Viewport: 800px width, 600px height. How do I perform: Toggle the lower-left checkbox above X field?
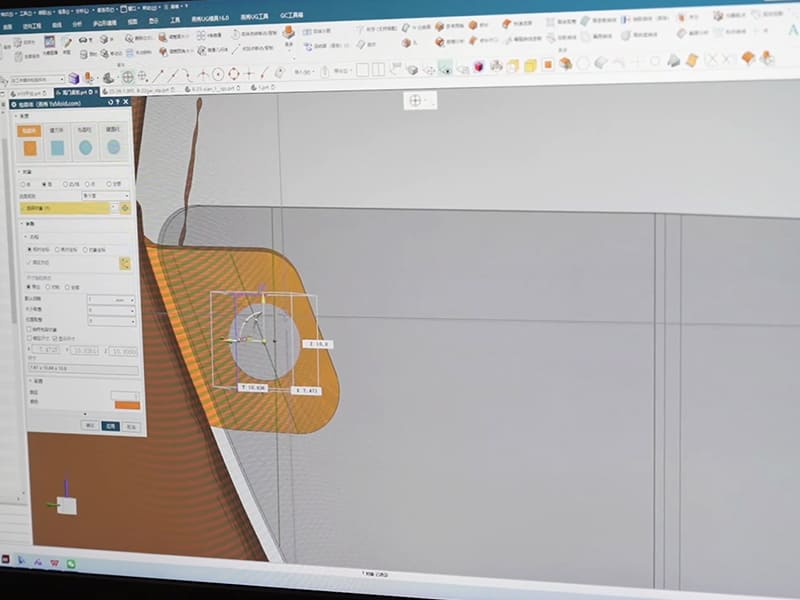point(29,338)
